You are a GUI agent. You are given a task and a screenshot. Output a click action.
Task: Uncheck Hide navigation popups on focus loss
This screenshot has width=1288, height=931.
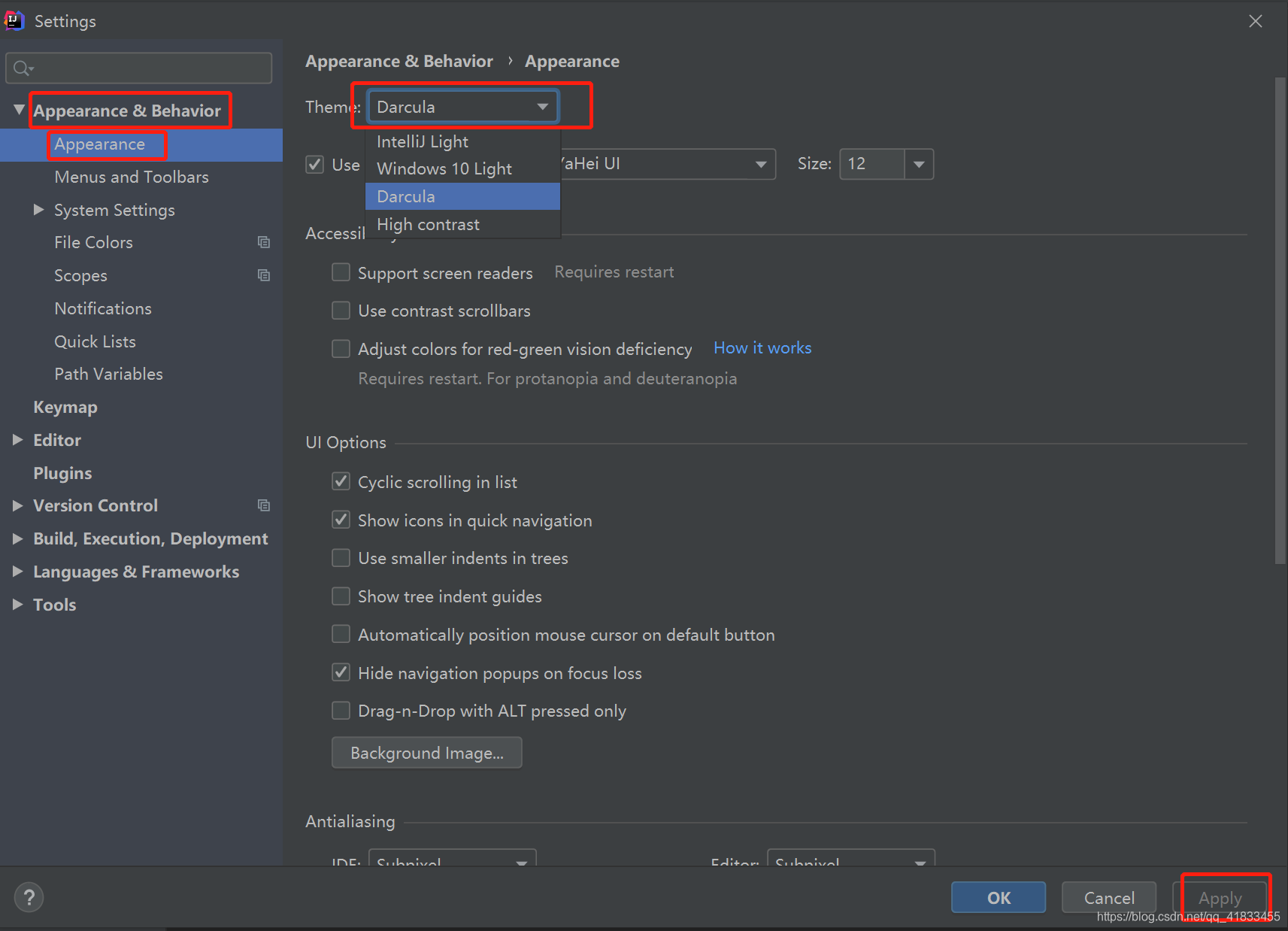pos(341,672)
